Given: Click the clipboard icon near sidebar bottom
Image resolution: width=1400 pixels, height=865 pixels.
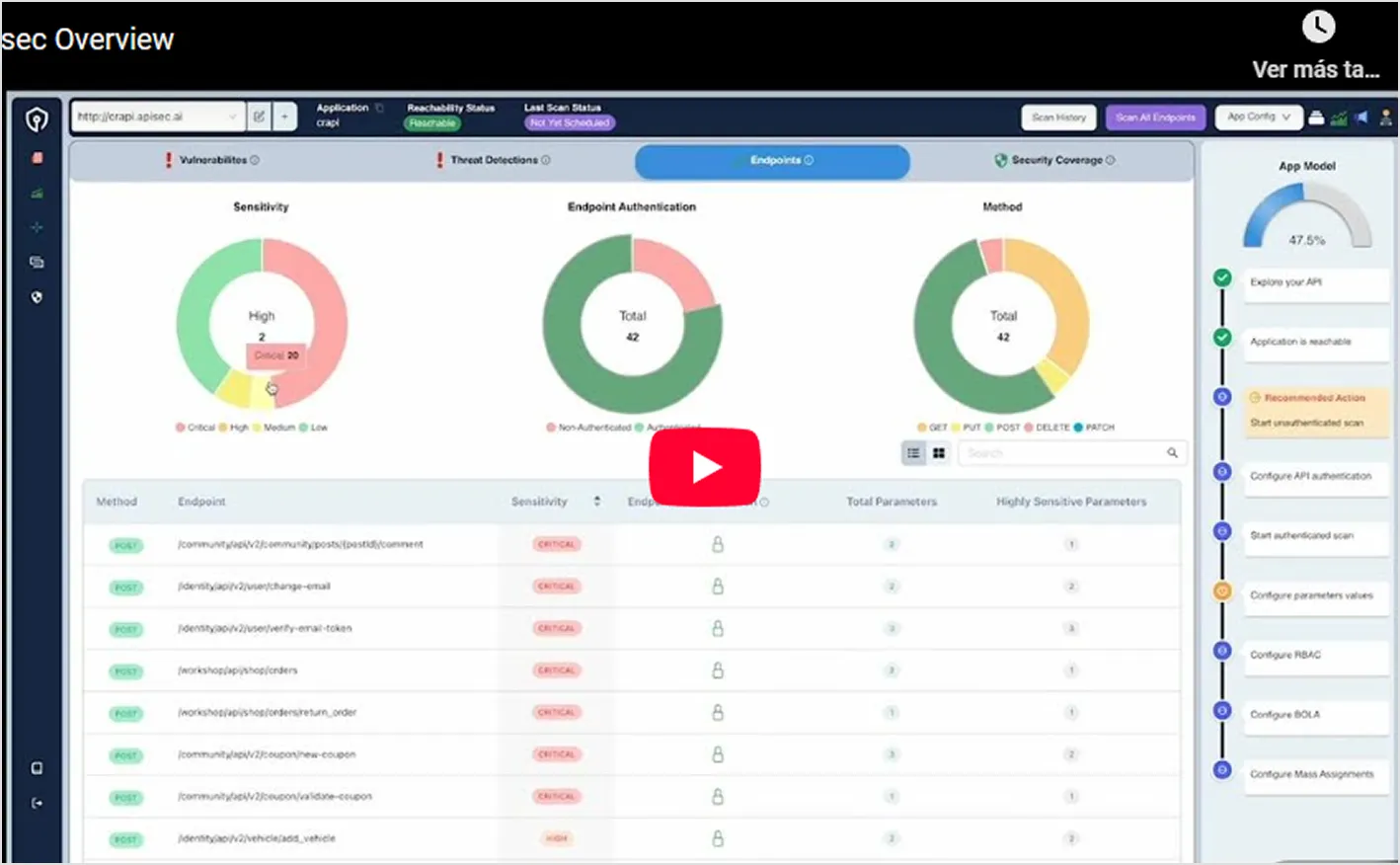Looking at the screenshot, I should [38, 768].
